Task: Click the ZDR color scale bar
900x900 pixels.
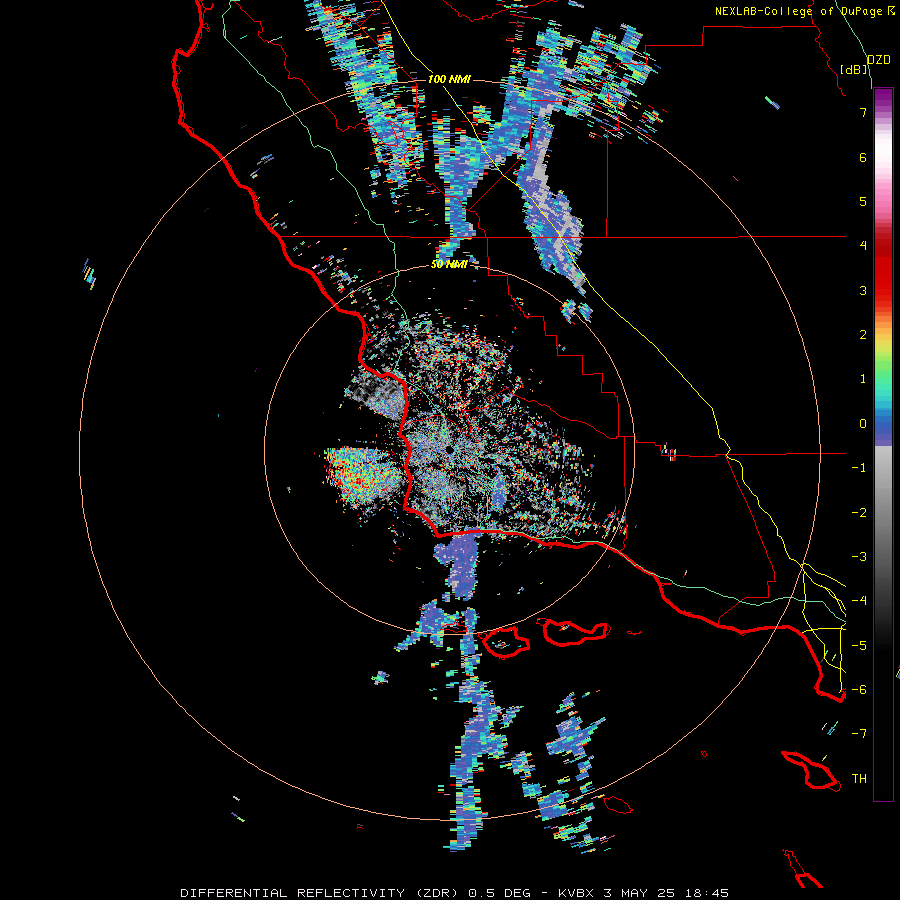Action: pyautogui.click(x=883, y=444)
